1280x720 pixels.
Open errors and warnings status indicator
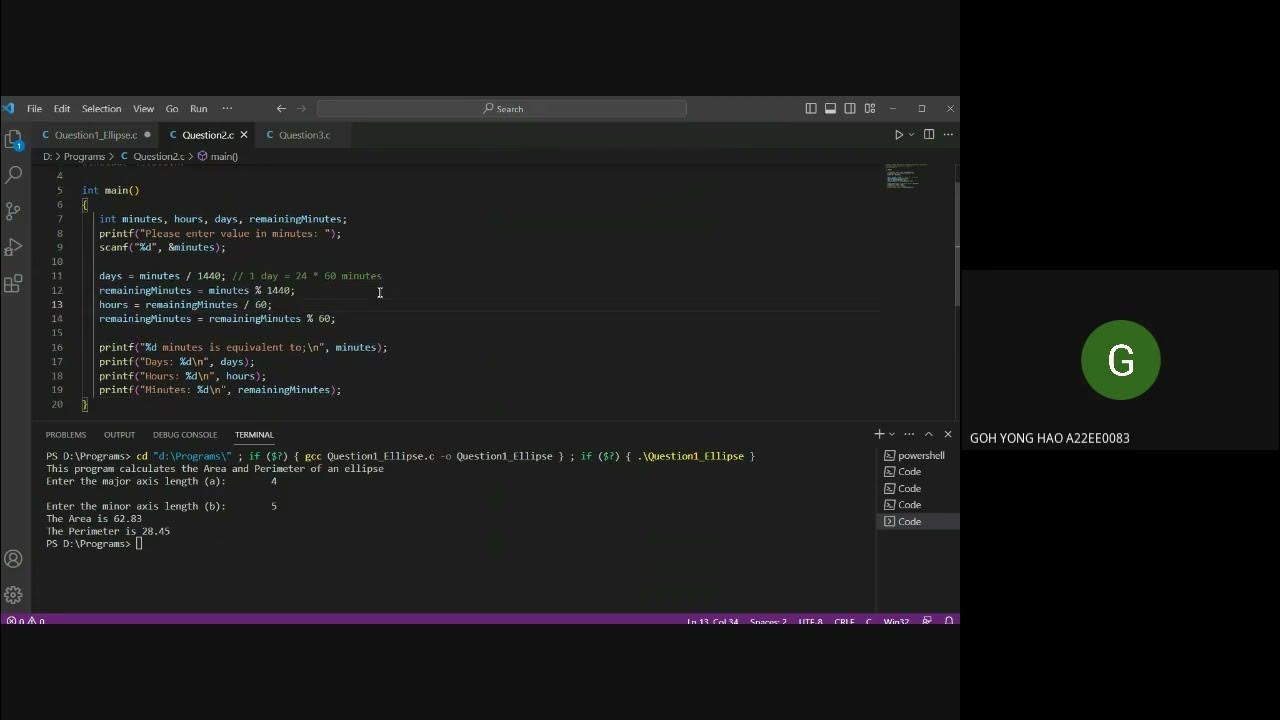pos(26,621)
